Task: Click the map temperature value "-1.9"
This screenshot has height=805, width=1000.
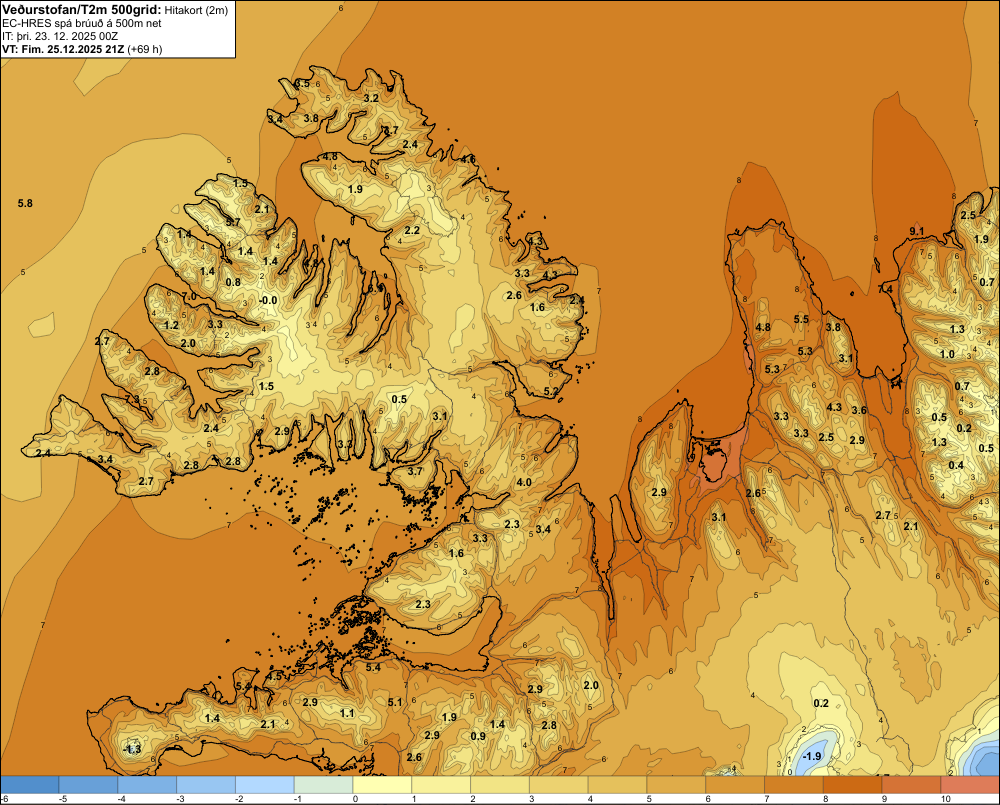Action: (x=812, y=757)
